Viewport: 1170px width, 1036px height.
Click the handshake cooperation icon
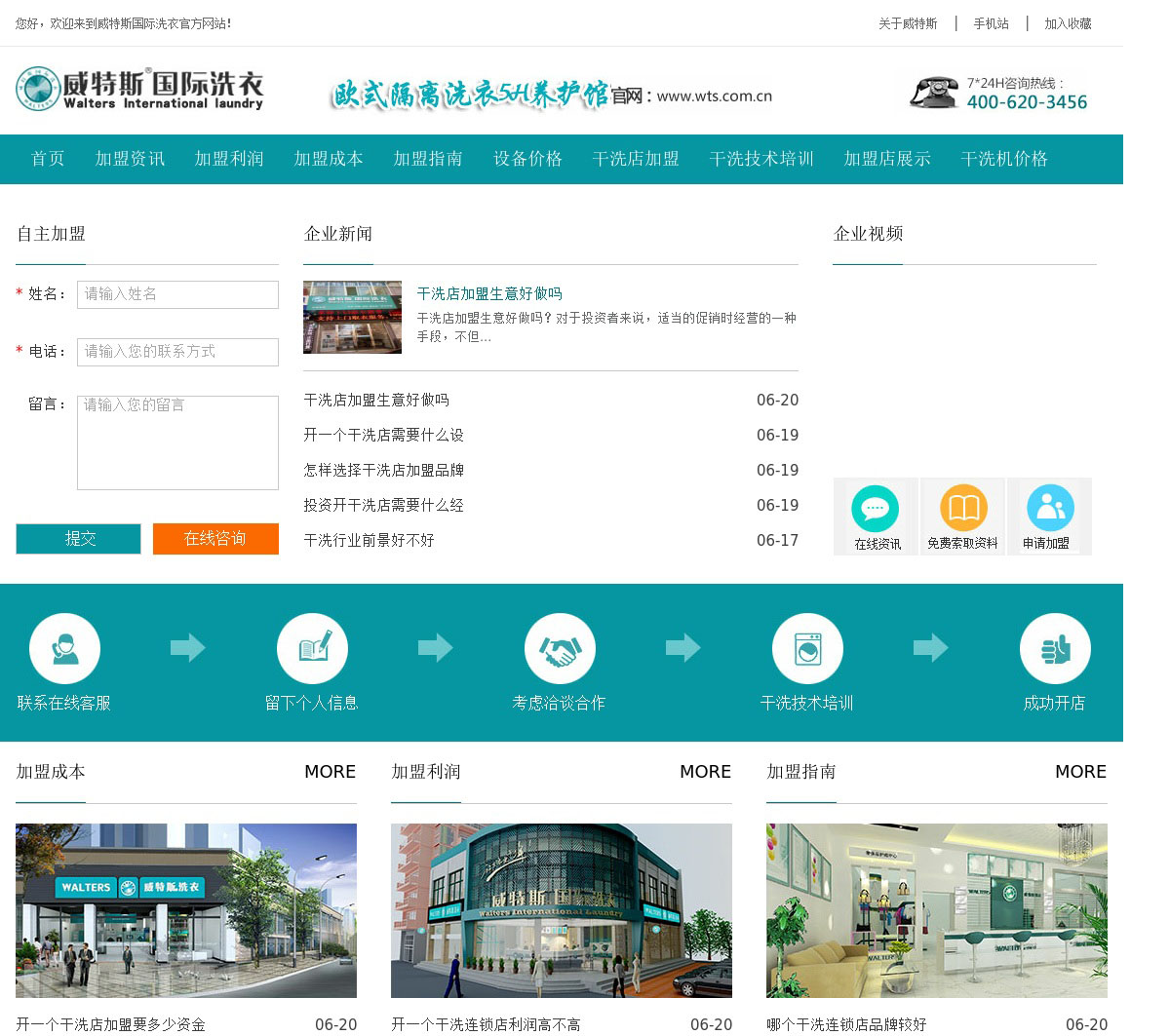tap(560, 649)
